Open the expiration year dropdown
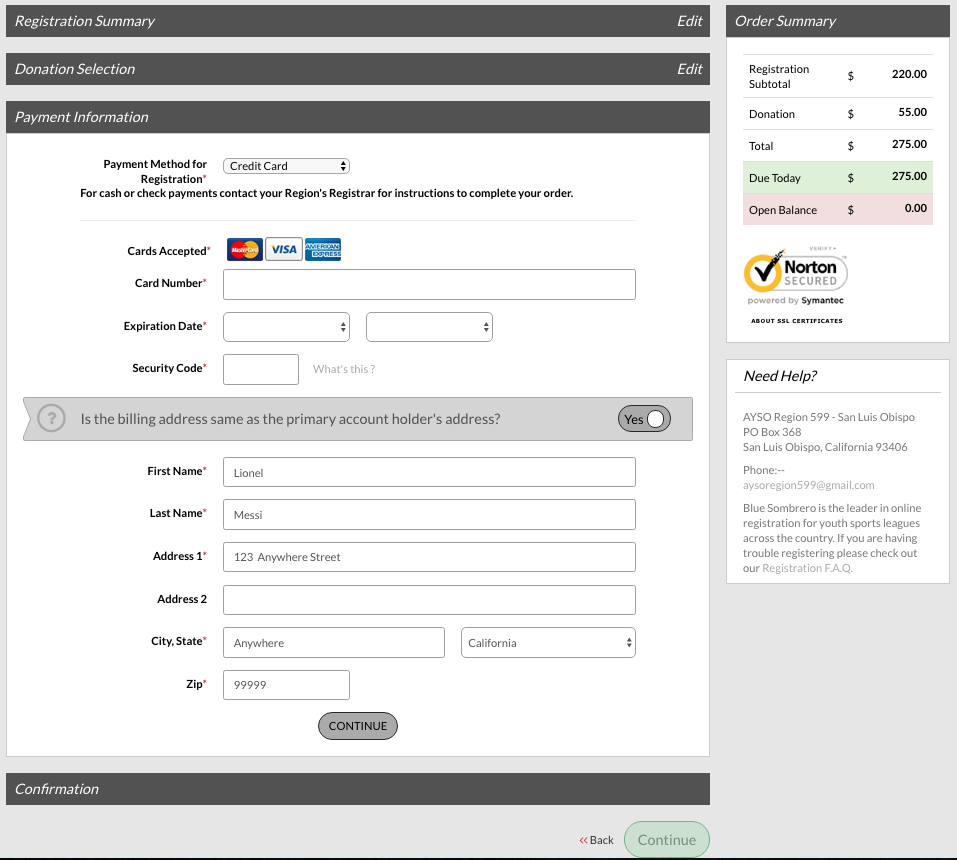The width and height of the screenshot is (957, 860). click(429, 327)
